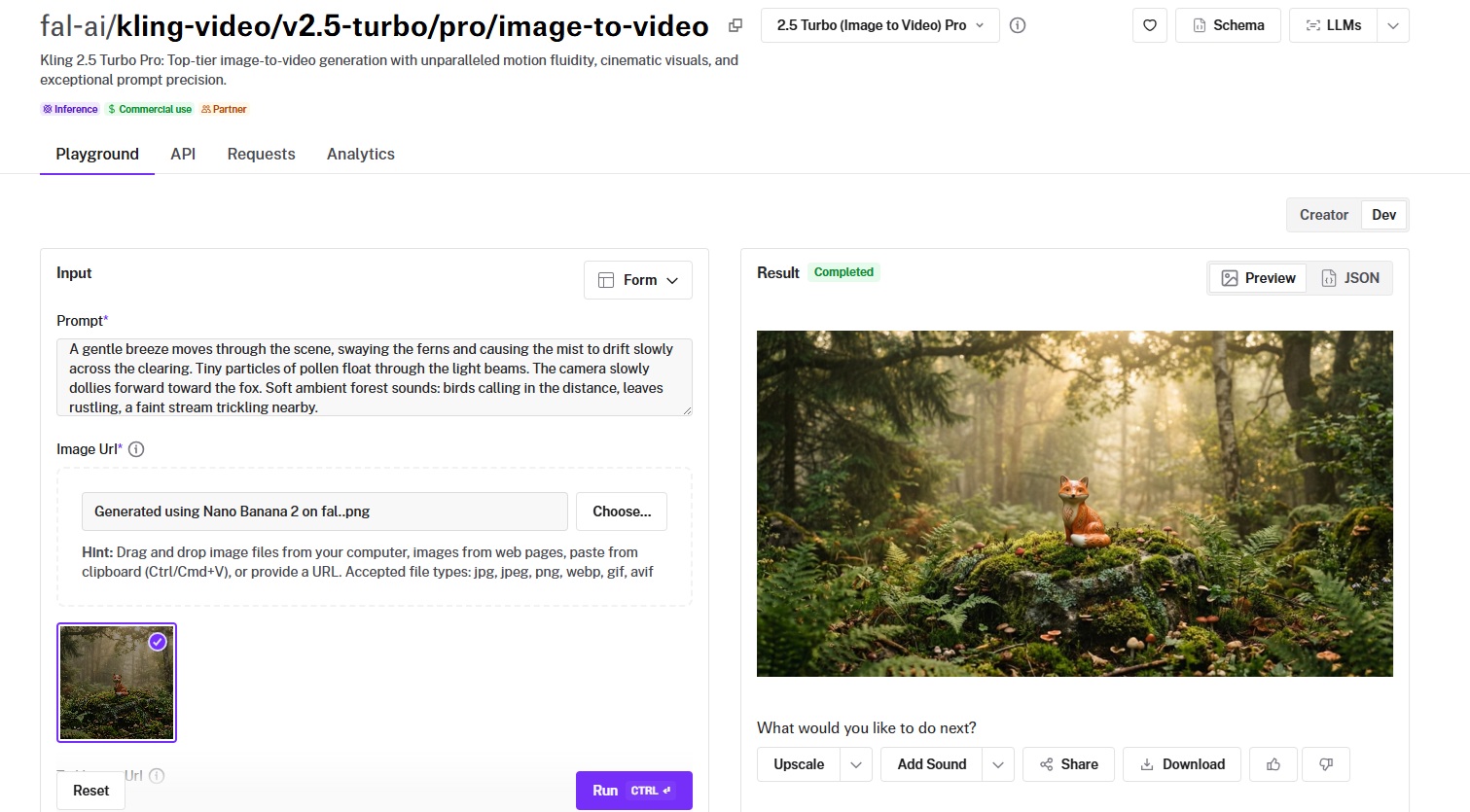Viewport: 1470px width, 812px height.
Task: Click the thumbs up icon on the result
Action: point(1273,764)
